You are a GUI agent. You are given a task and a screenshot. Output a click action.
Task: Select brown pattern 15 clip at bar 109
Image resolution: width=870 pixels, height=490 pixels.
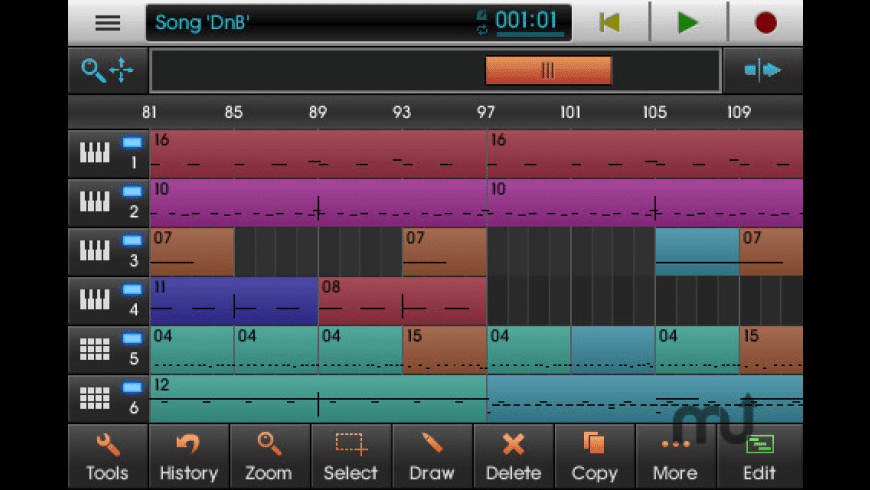tap(771, 350)
